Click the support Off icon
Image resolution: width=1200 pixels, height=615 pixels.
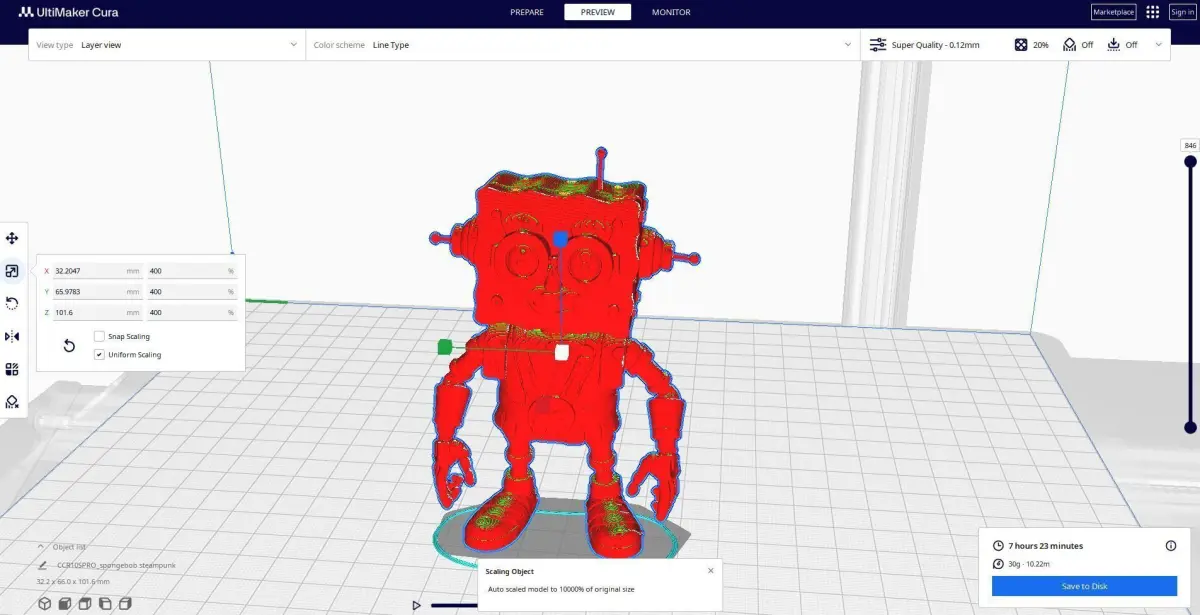pyautogui.click(x=1069, y=45)
